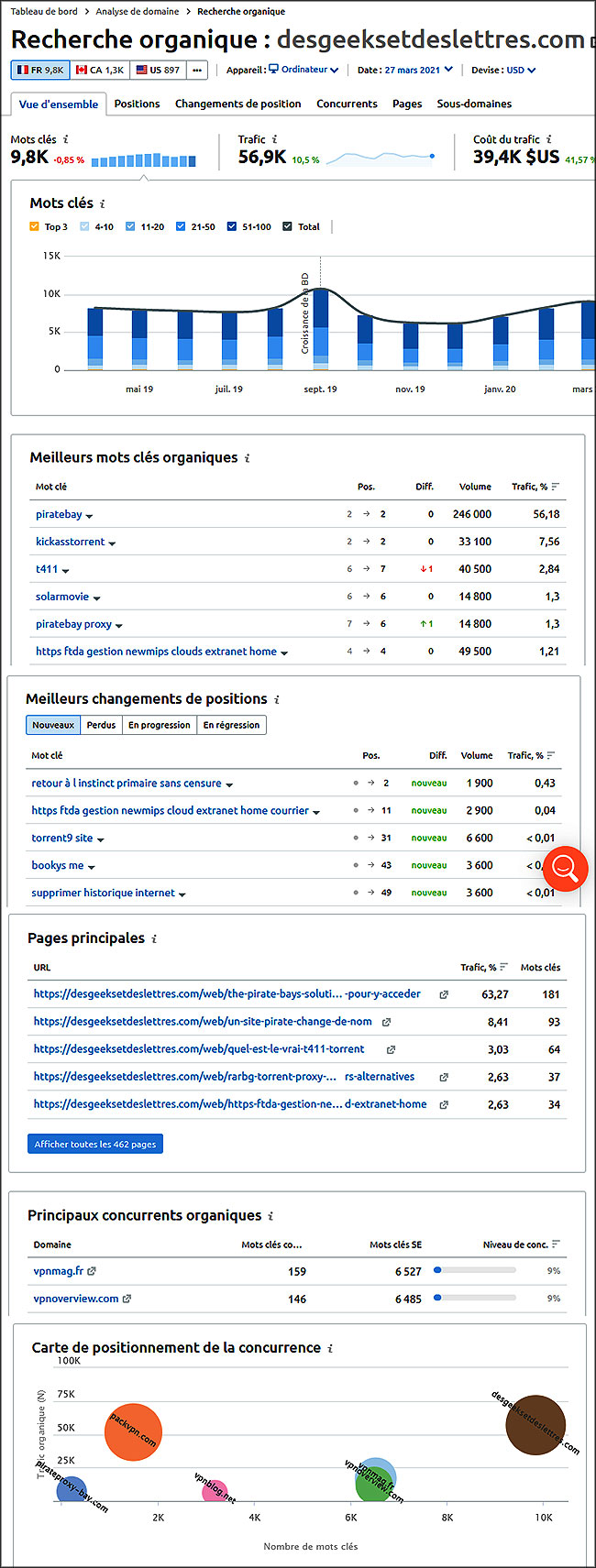Toggle Total checkbox in chart legend
Screen dimensions: 596x1568
[x=288, y=226]
